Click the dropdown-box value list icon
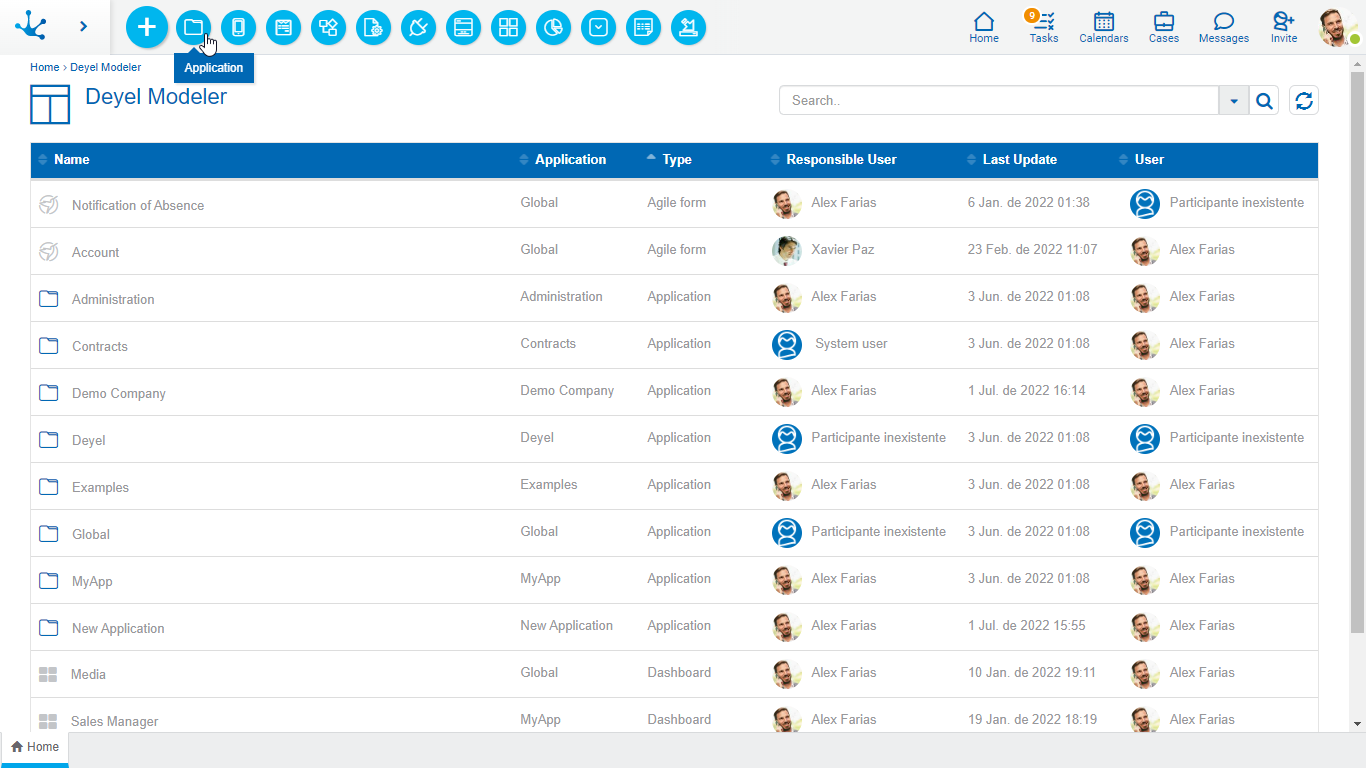1366x768 pixels. click(598, 27)
